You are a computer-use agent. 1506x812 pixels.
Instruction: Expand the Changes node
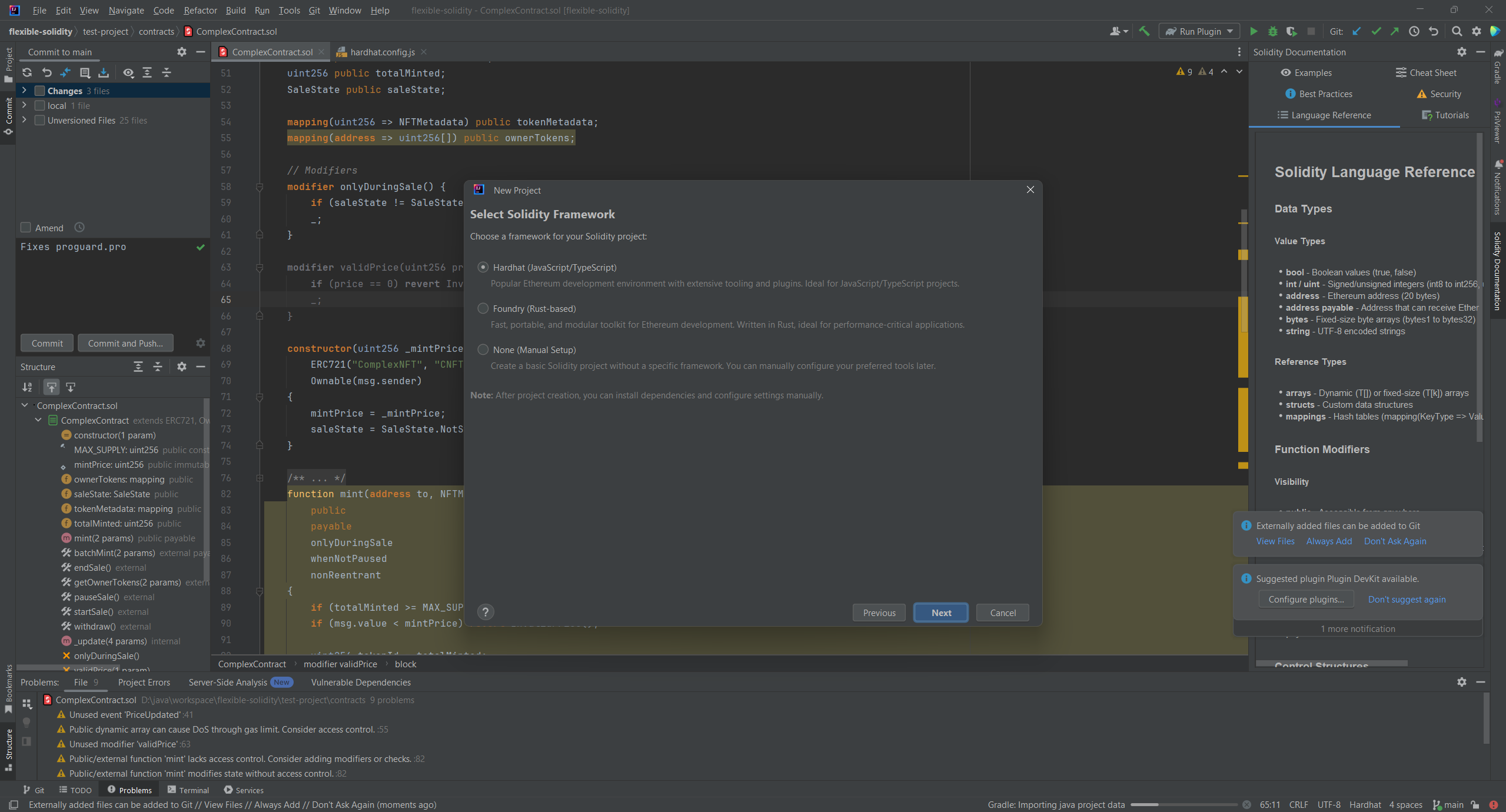24,90
